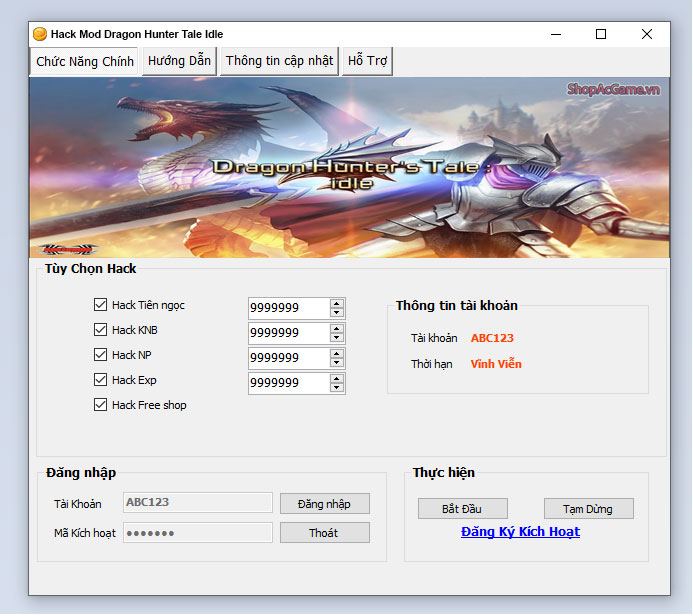Decrease Hack KNB value with down arrow
The width and height of the screenshot is (693, 616).
point(337,338)
